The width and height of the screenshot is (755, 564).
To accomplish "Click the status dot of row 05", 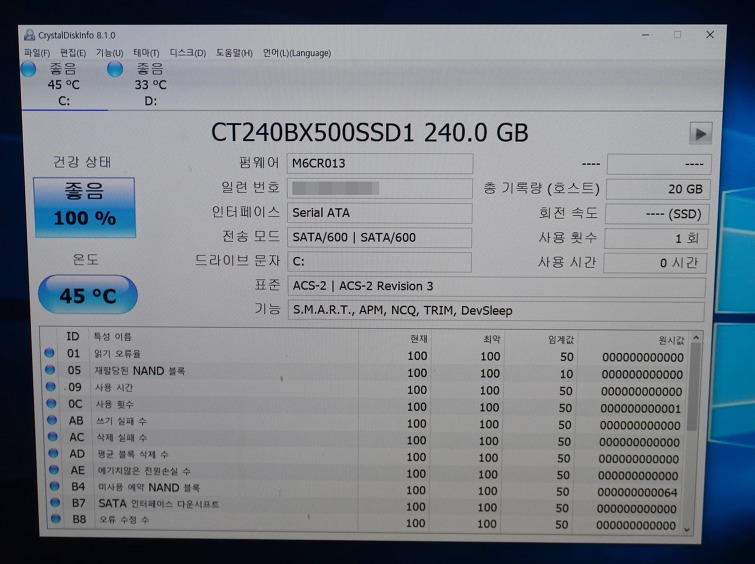I will click(50, 369).
